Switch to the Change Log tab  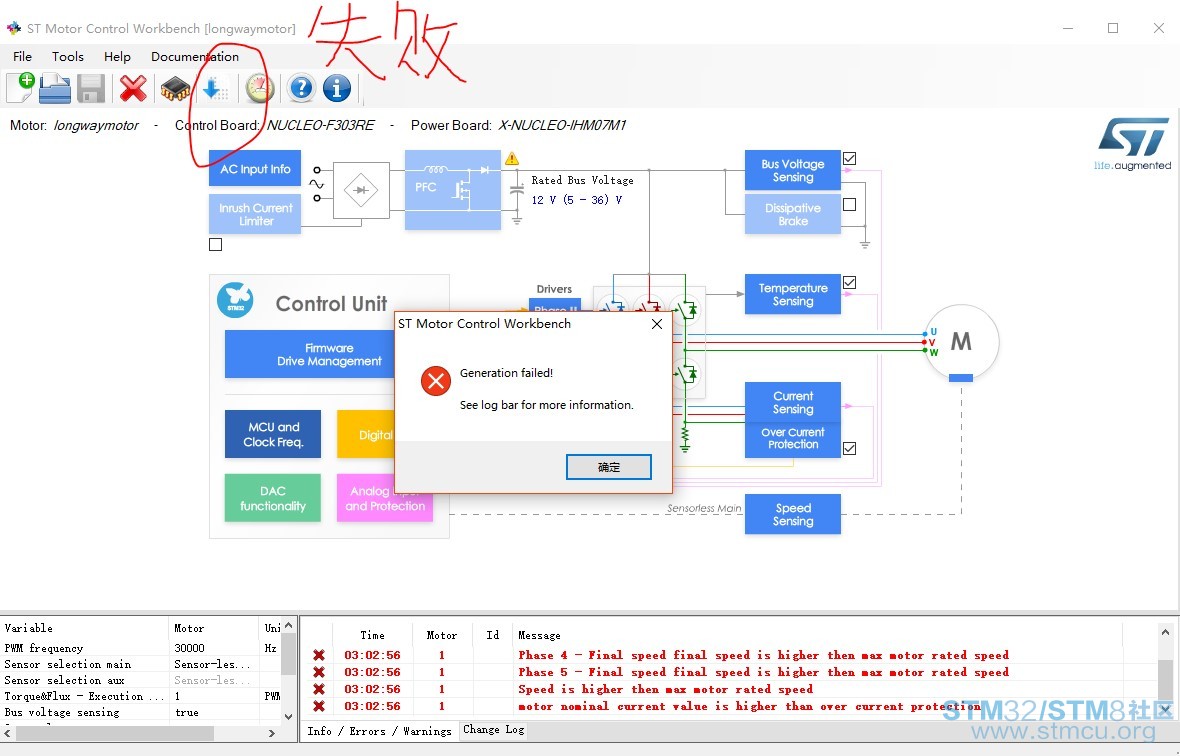click(x=494, y=730)
